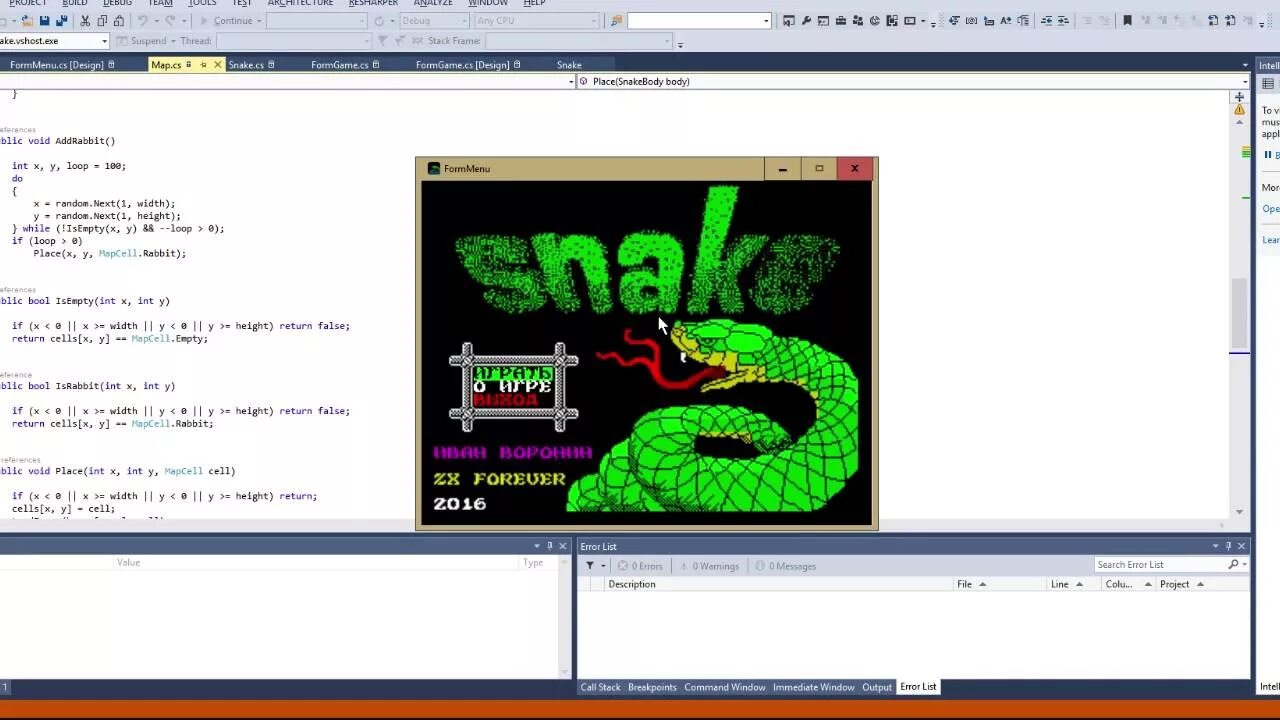Click the Continue debug button
Image resolution: width=1280 pixels, height=720 pixels.
click(226, 21)
